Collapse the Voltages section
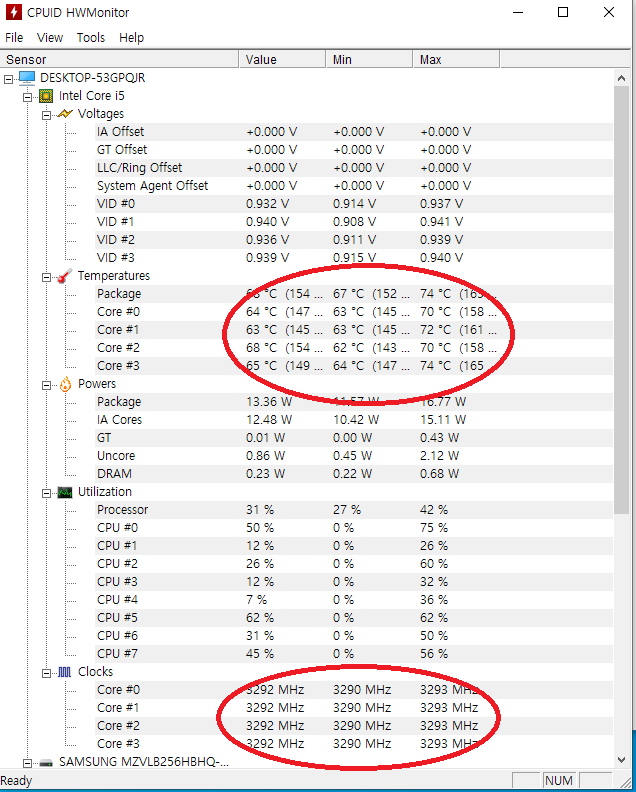The width and height of the screenshot is (636, 792). (46, 115)
